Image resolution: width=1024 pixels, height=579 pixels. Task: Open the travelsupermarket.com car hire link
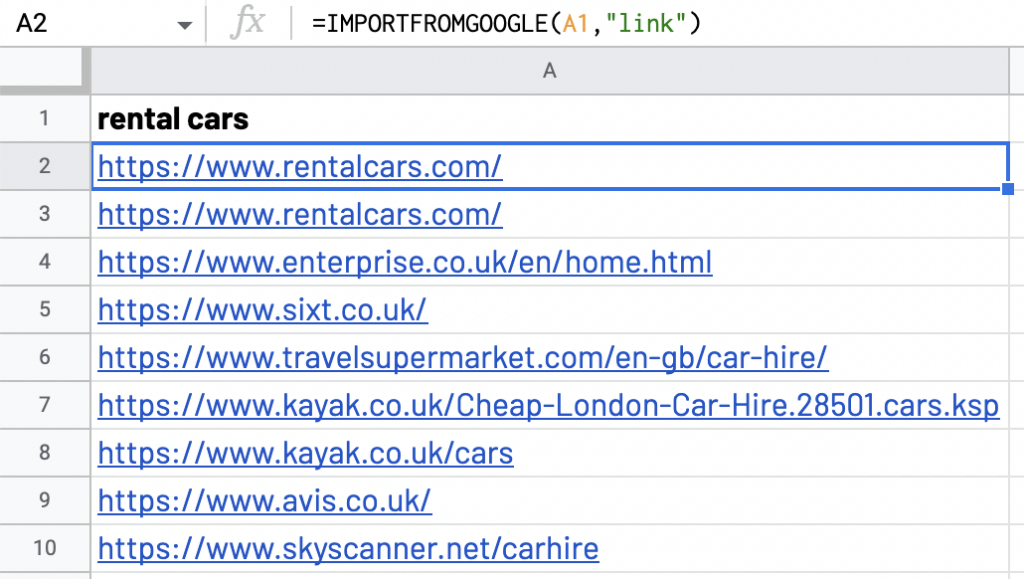(x=462, y=357)
